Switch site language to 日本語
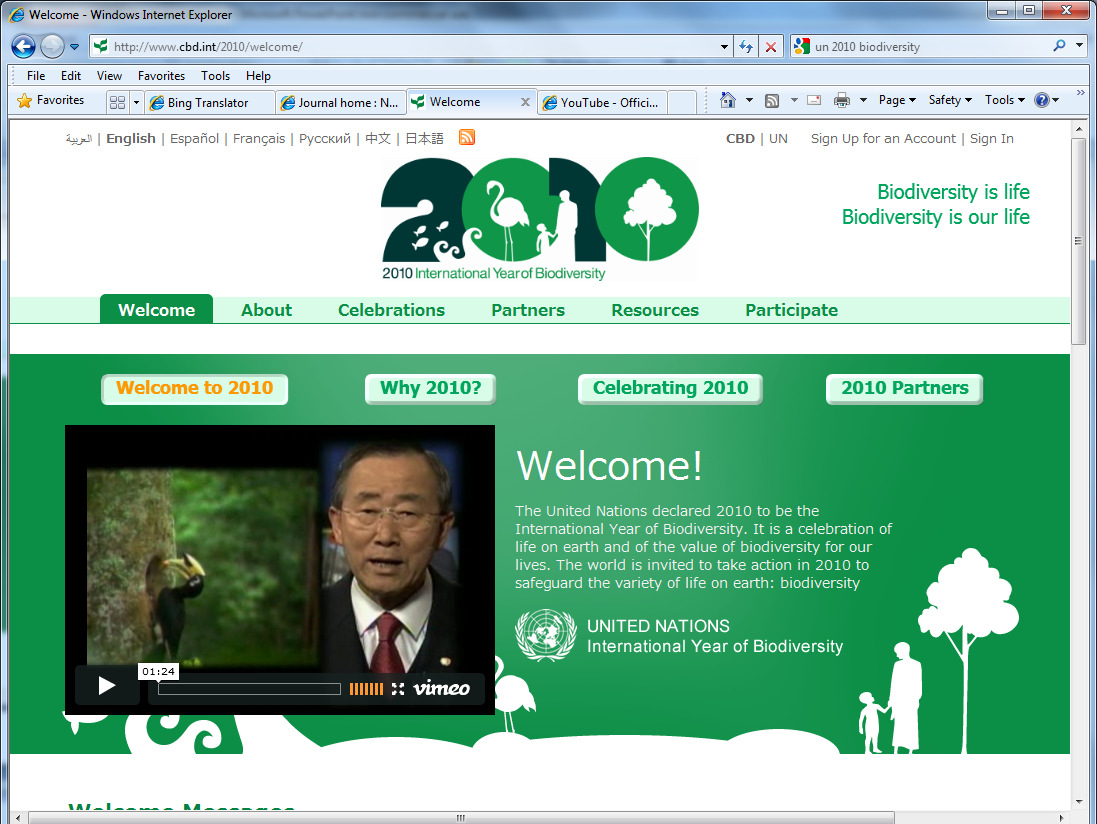This screenshot has width=1097, height=824. point(424,138)
